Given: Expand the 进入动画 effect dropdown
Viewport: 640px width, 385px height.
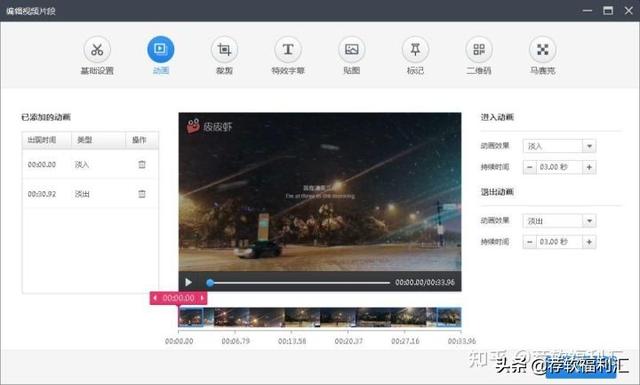Looking at the screenshot, I should click(x=589, y=146).
